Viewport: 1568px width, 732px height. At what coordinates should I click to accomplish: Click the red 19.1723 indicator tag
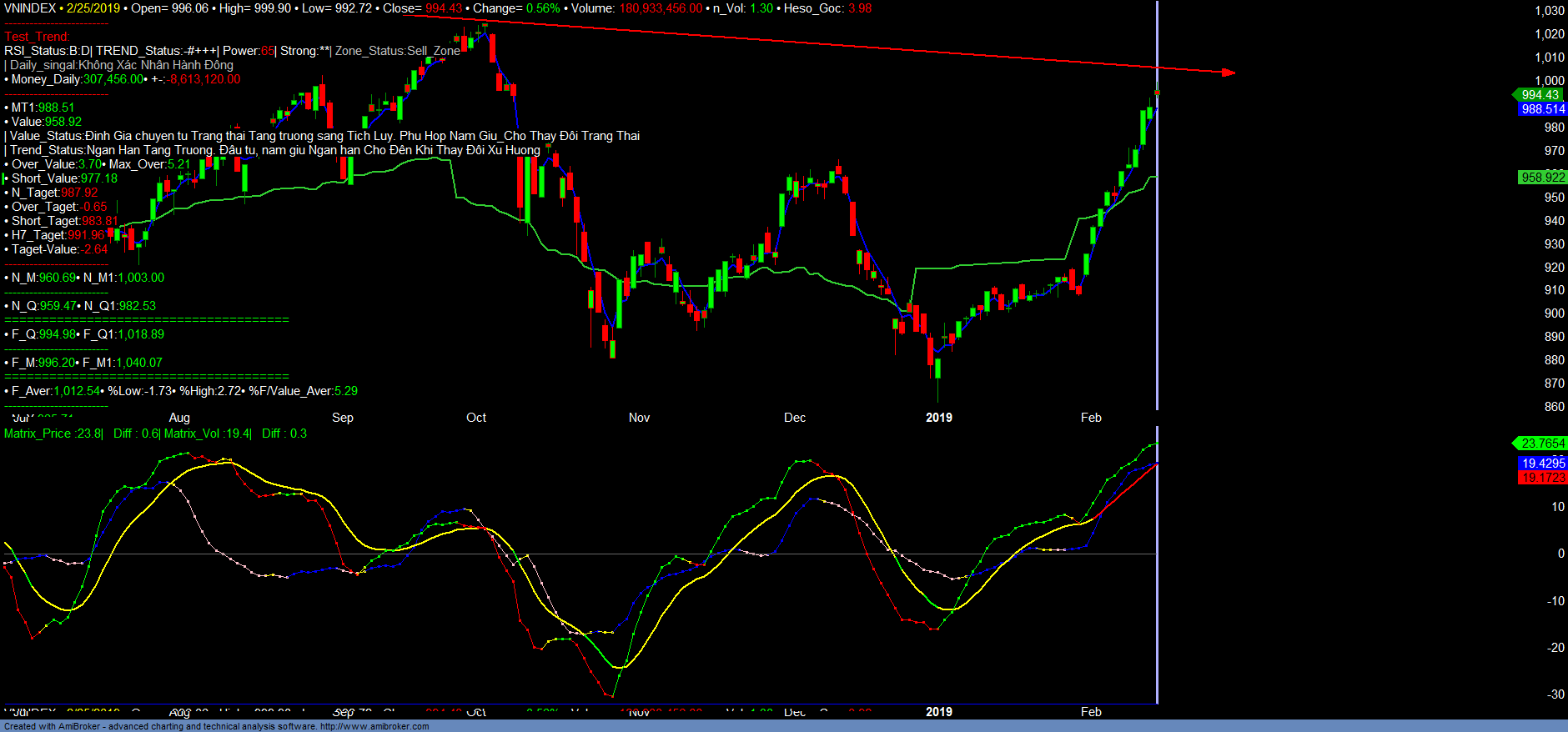pyautogui.click(x=1543, y=478)
